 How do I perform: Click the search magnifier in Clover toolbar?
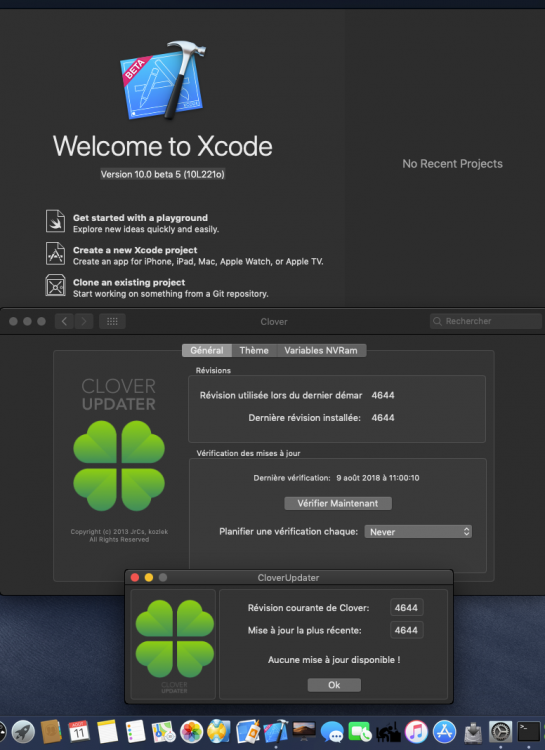pos(437,321)
